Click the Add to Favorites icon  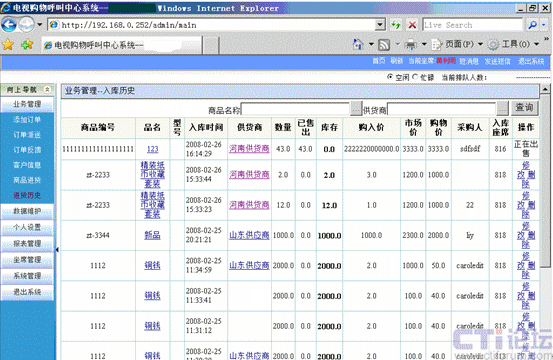(x=27, y=45)
